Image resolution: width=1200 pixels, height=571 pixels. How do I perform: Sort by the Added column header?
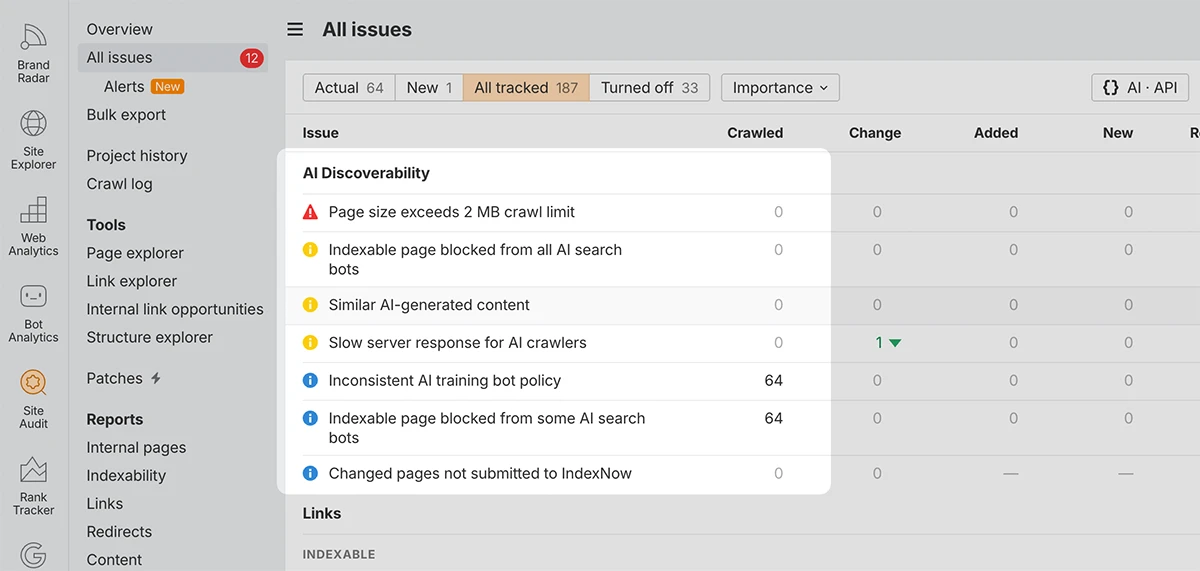coord(996,133)
